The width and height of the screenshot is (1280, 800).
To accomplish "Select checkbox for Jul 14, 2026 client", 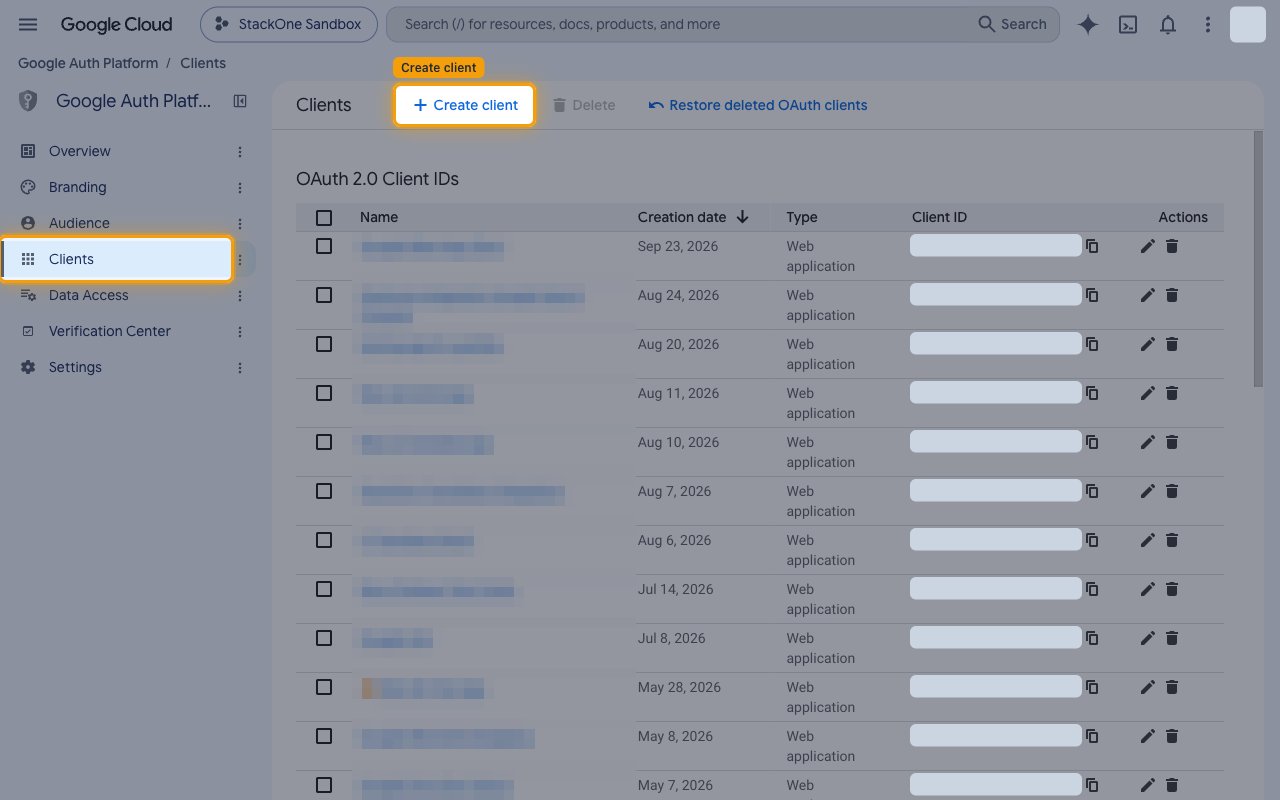I will point(324,589).
